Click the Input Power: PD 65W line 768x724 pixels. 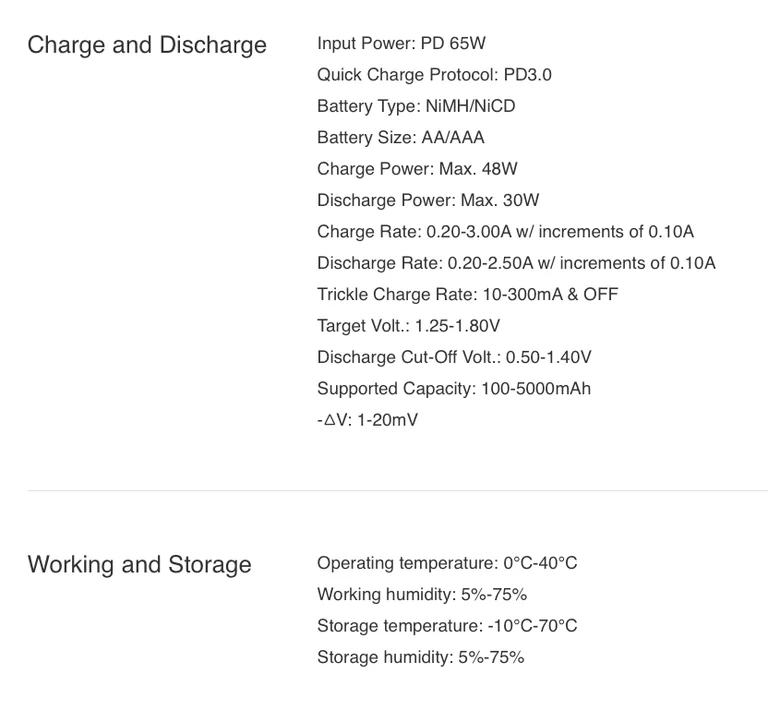pos(401,43)
